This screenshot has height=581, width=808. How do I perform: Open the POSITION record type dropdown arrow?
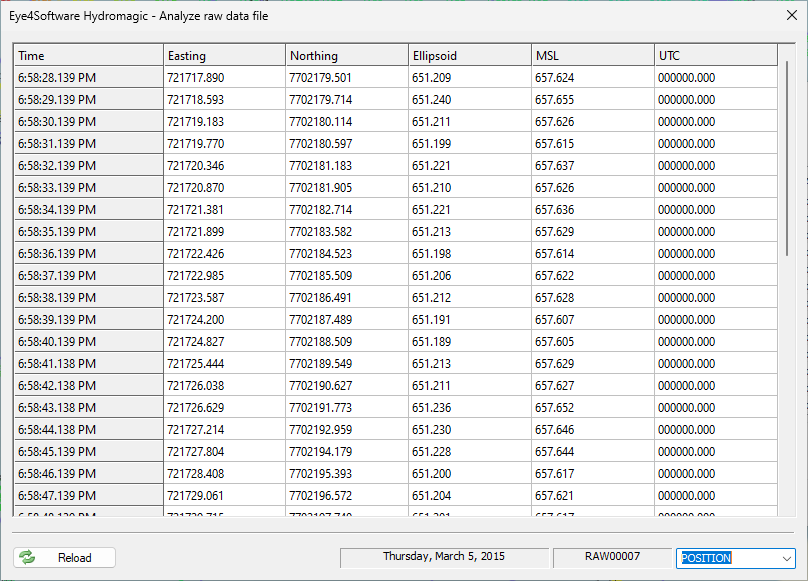(786, 558)
